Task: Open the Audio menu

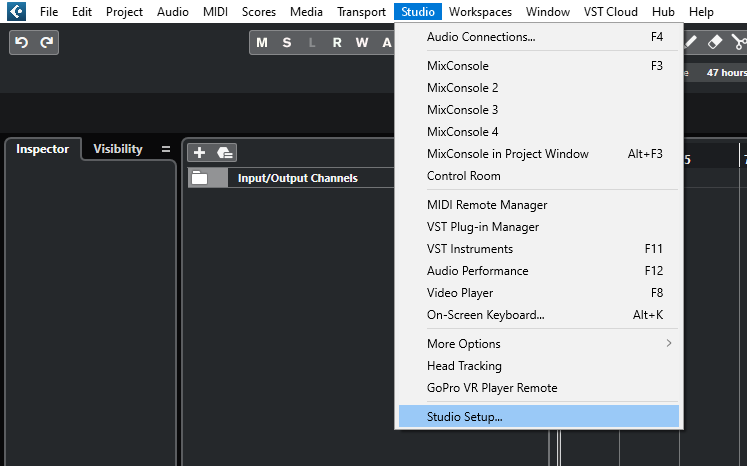Action: (173, 11)
